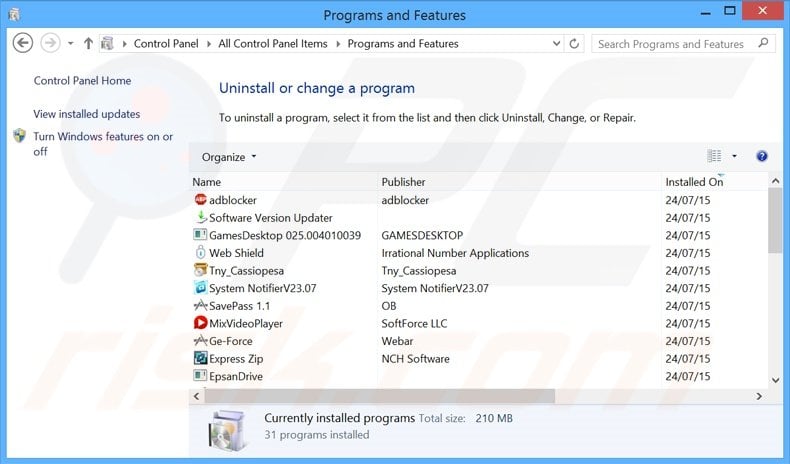
Task: Click the scroll left arrow
Action: (x=196, y=396)
